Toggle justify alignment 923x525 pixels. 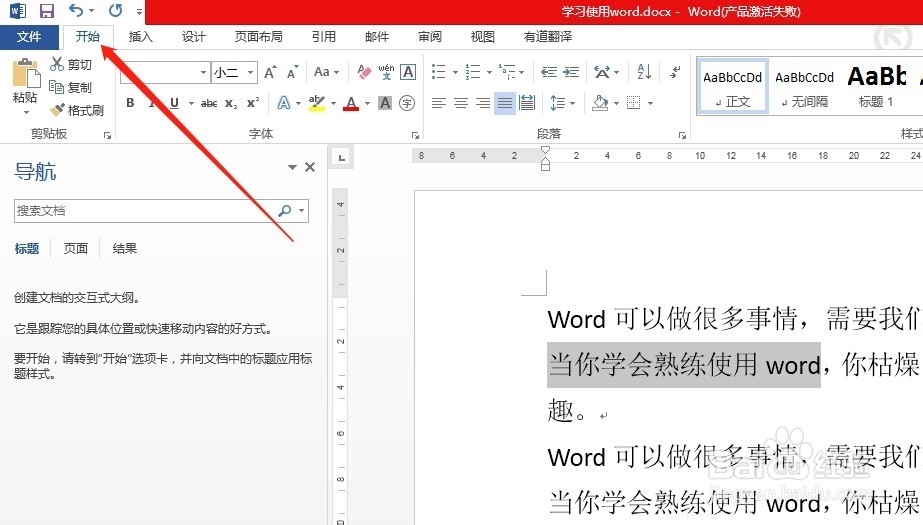point(504,103)
